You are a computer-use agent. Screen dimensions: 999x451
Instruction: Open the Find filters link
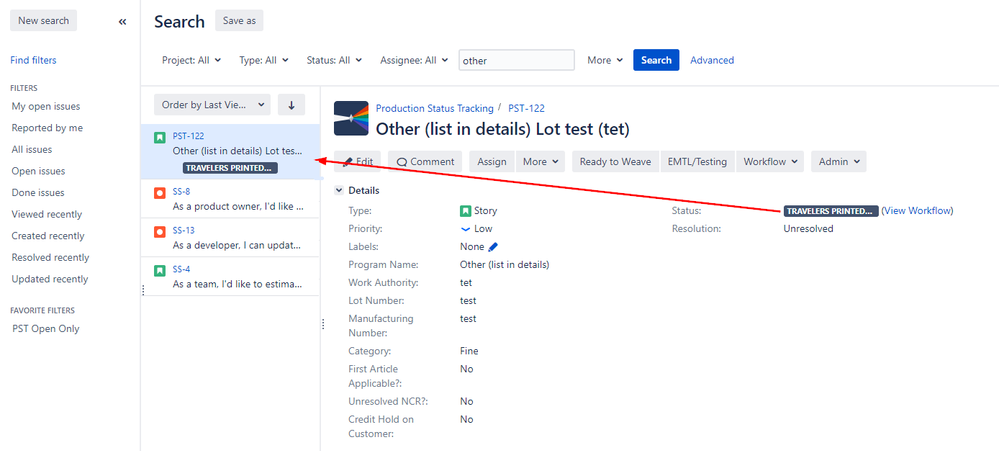tap(33, 61)
